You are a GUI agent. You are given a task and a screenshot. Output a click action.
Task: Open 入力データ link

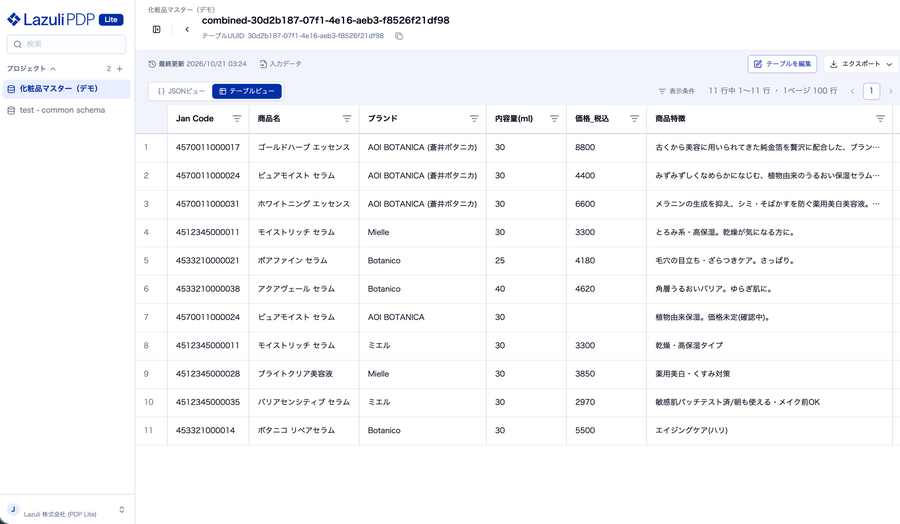click(x=280, y=64)
